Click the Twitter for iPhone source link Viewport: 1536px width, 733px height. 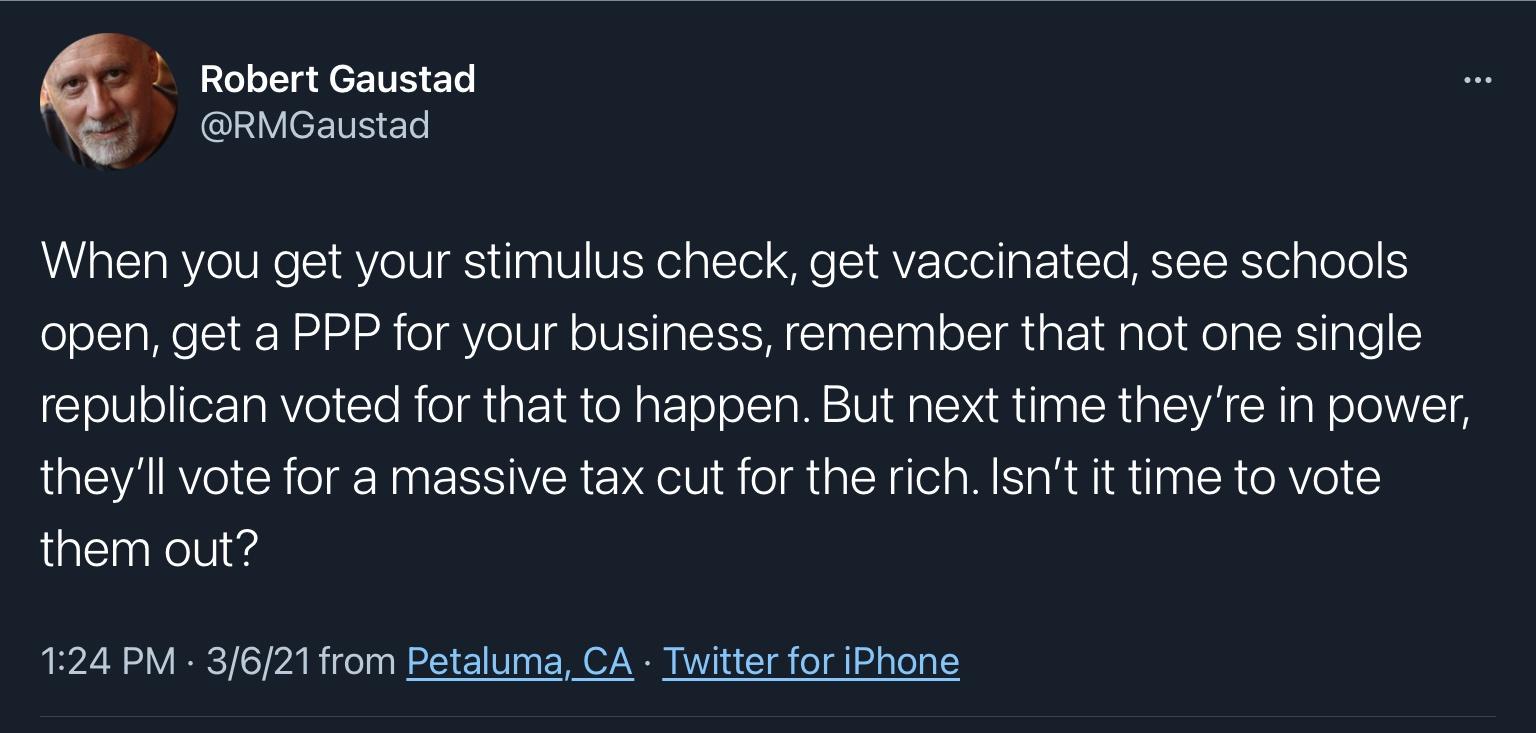[811, 661]
